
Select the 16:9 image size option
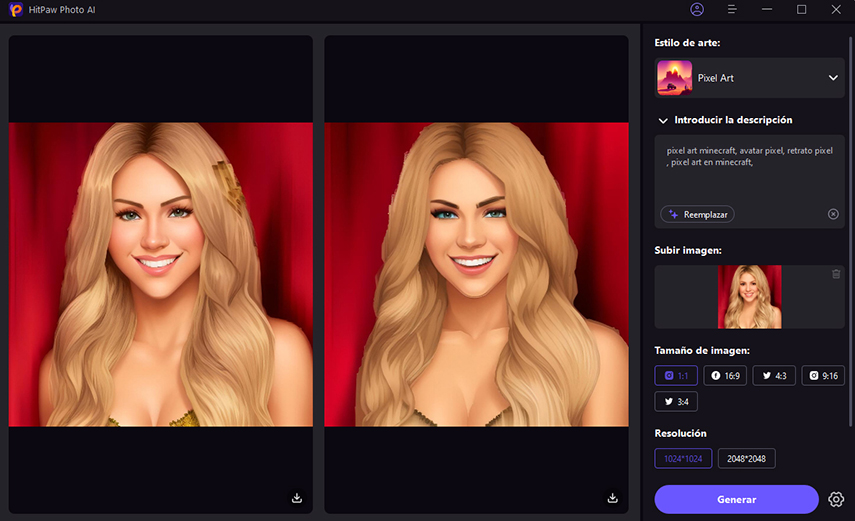click(725, 376)
